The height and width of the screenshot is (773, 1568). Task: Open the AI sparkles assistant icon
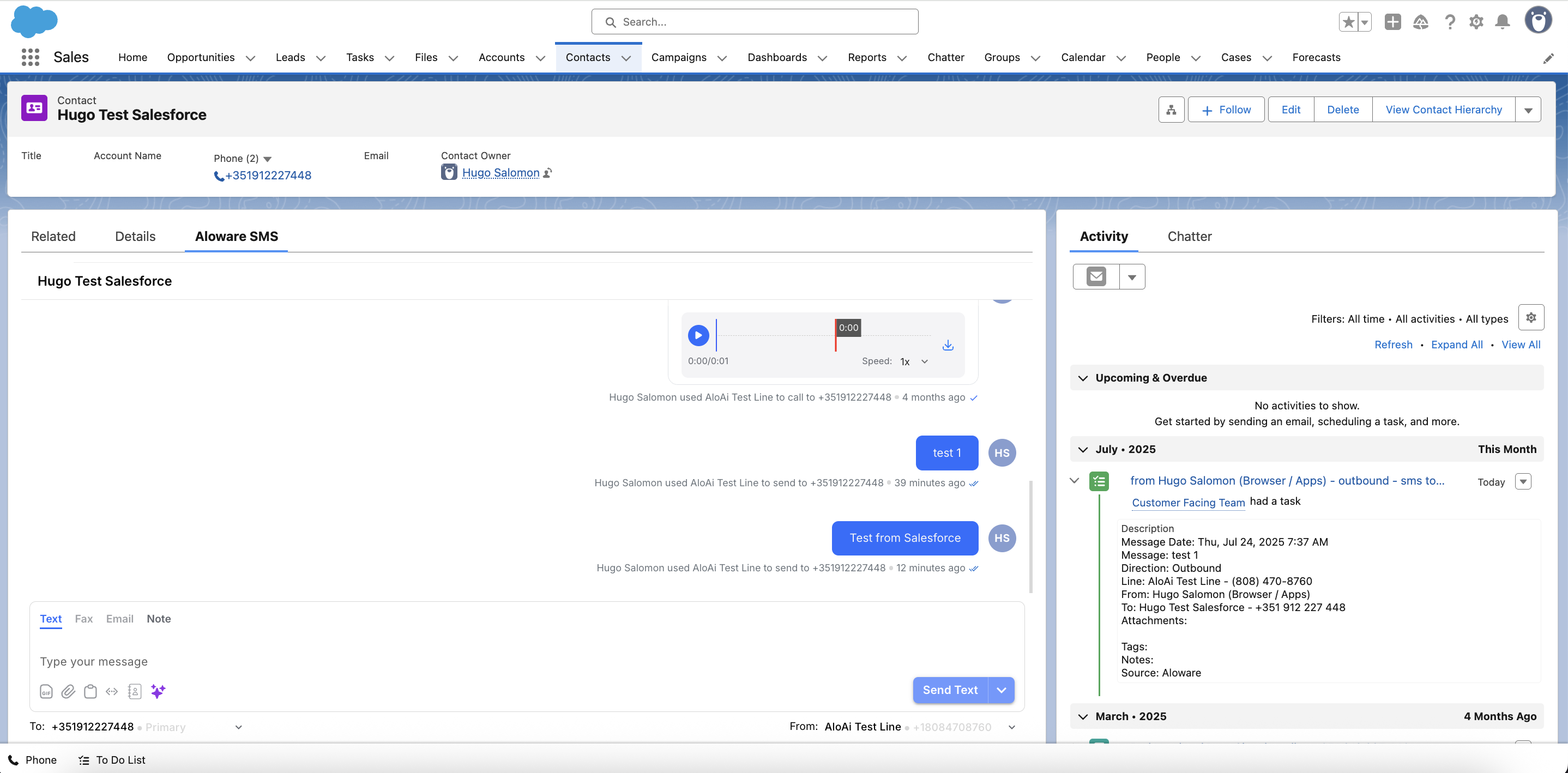158,691
